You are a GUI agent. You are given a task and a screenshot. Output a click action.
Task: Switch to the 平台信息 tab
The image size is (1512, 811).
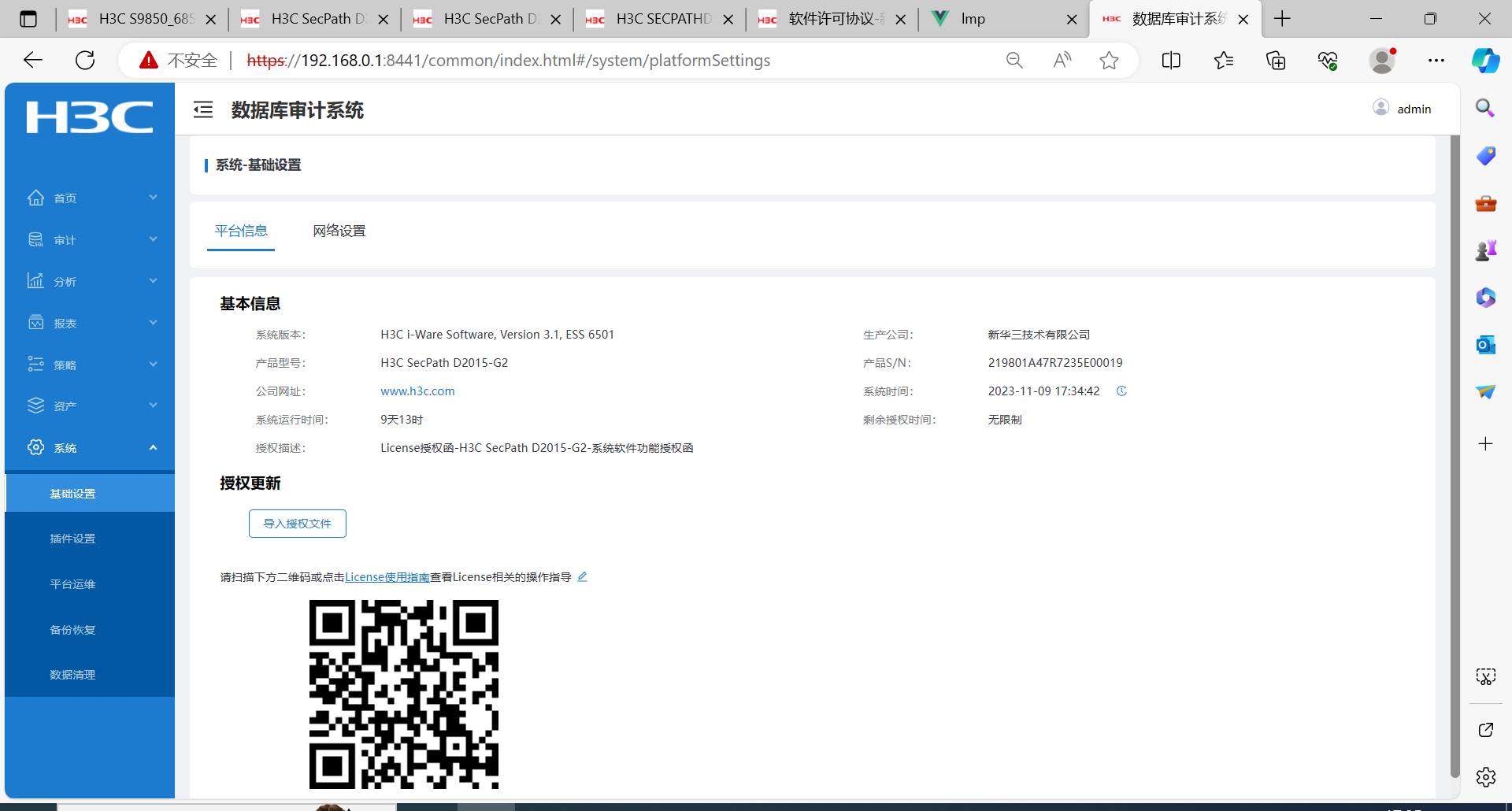point(241,231)
